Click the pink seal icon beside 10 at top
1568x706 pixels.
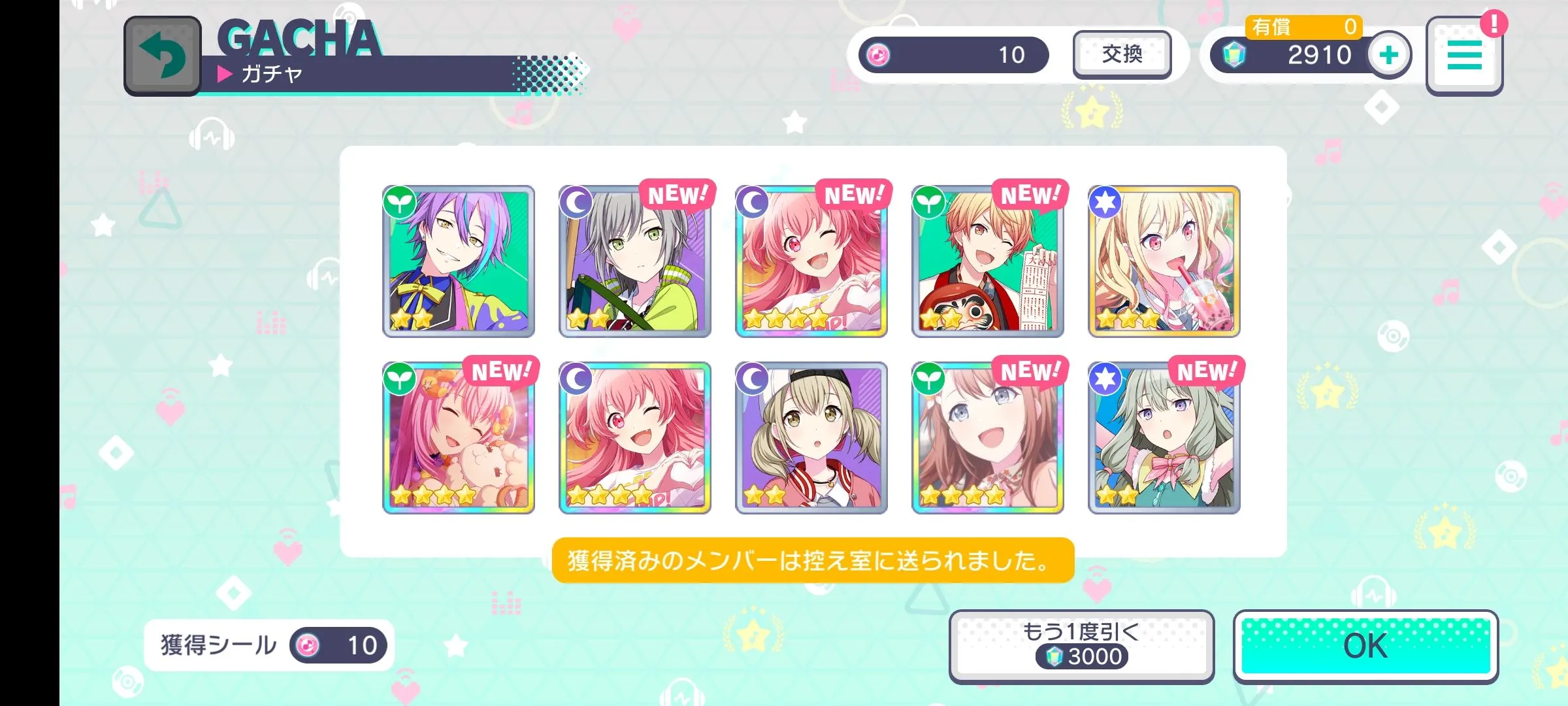pyautogui.click(x=878, y=55)
